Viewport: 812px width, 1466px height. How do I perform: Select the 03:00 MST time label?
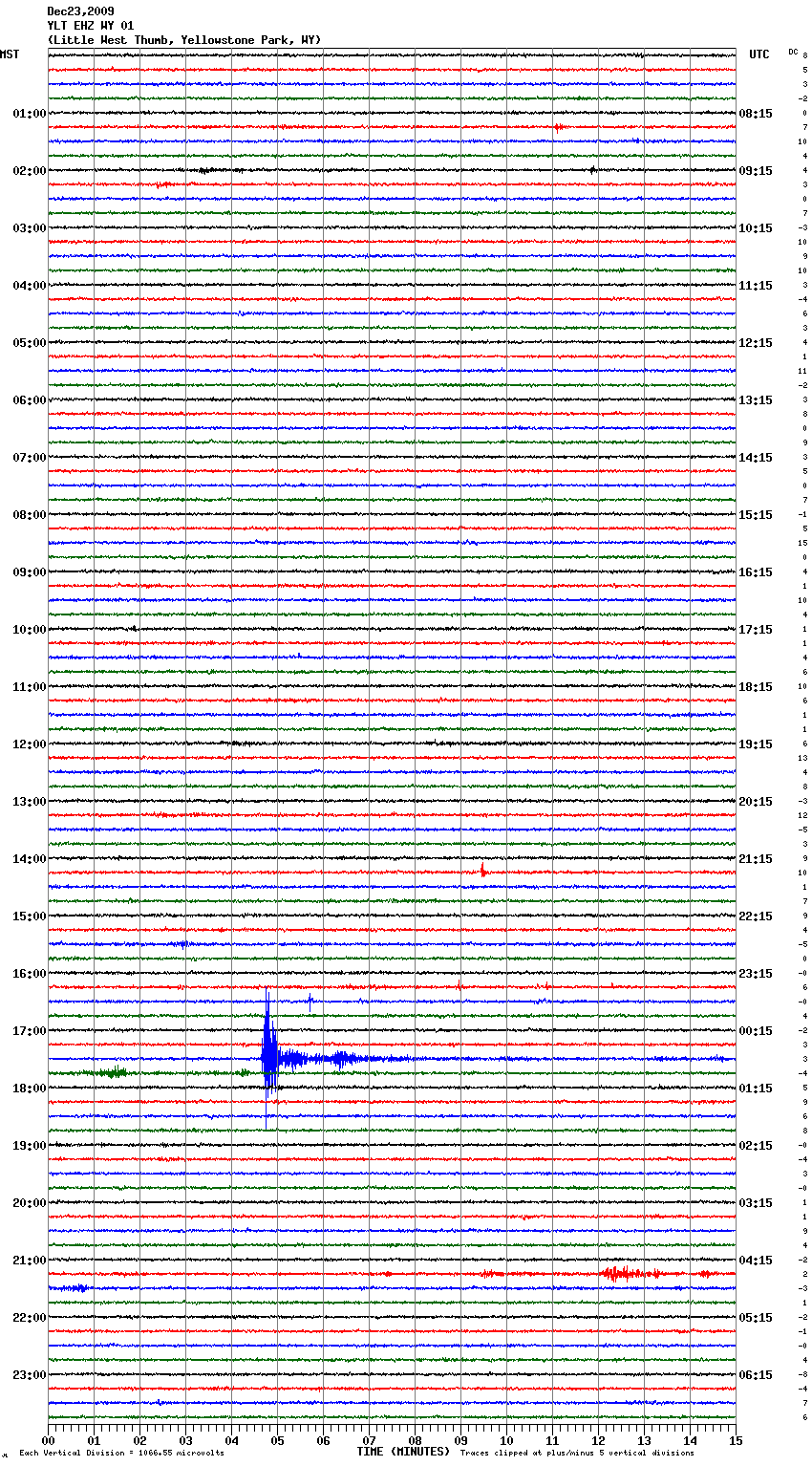click(x=29, y=228)
